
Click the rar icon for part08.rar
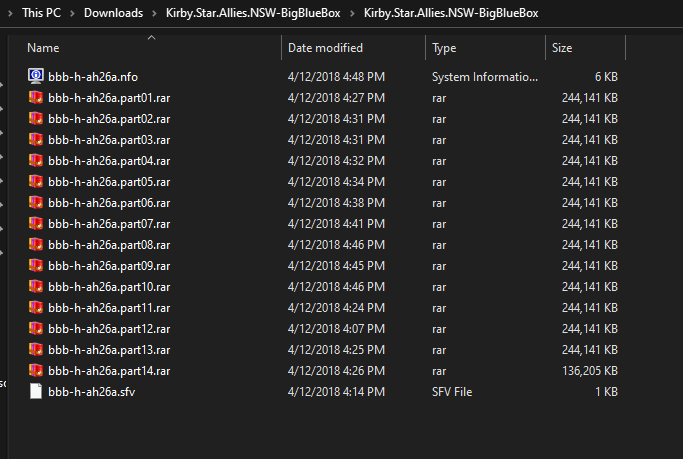(36, 244)
